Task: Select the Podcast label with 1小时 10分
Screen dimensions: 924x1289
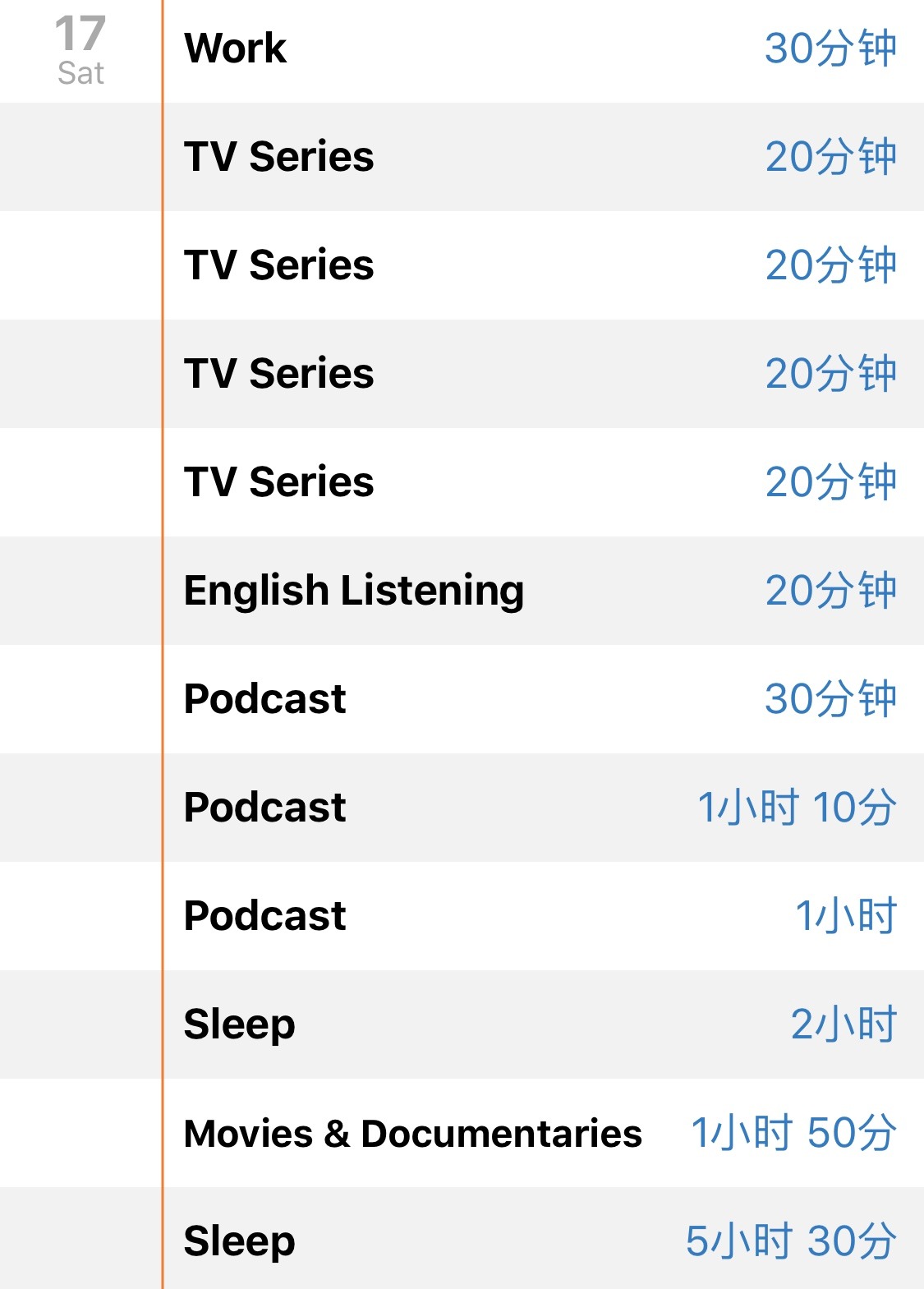Action: click(264, 808)
